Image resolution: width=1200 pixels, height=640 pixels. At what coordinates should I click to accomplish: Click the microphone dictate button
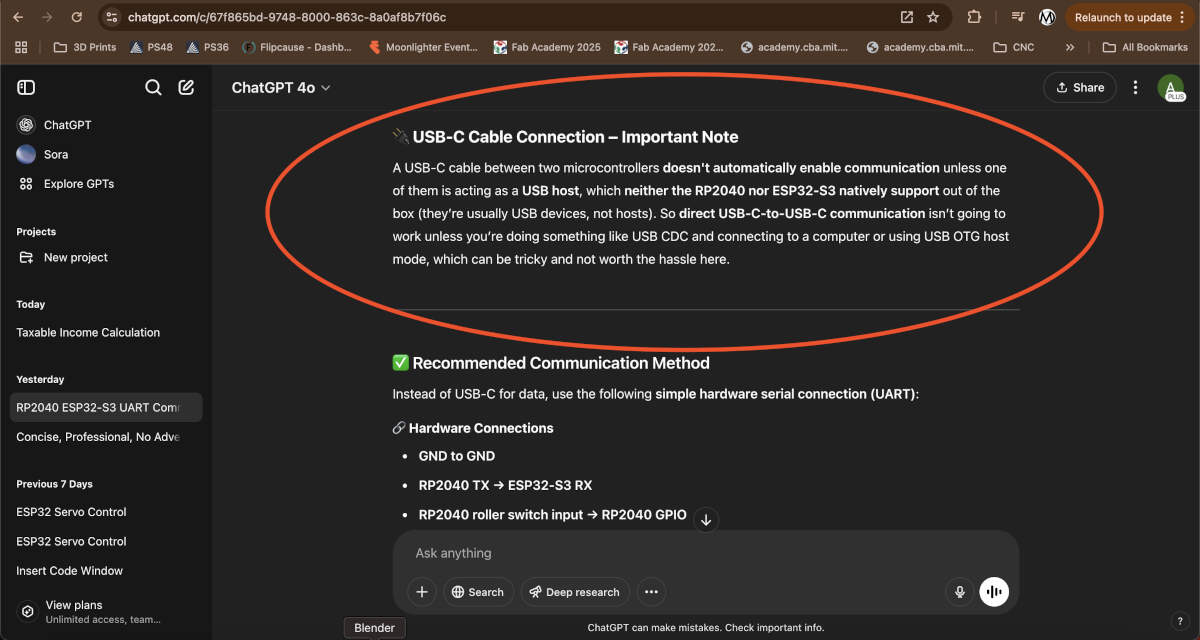(x=960, y=592)
